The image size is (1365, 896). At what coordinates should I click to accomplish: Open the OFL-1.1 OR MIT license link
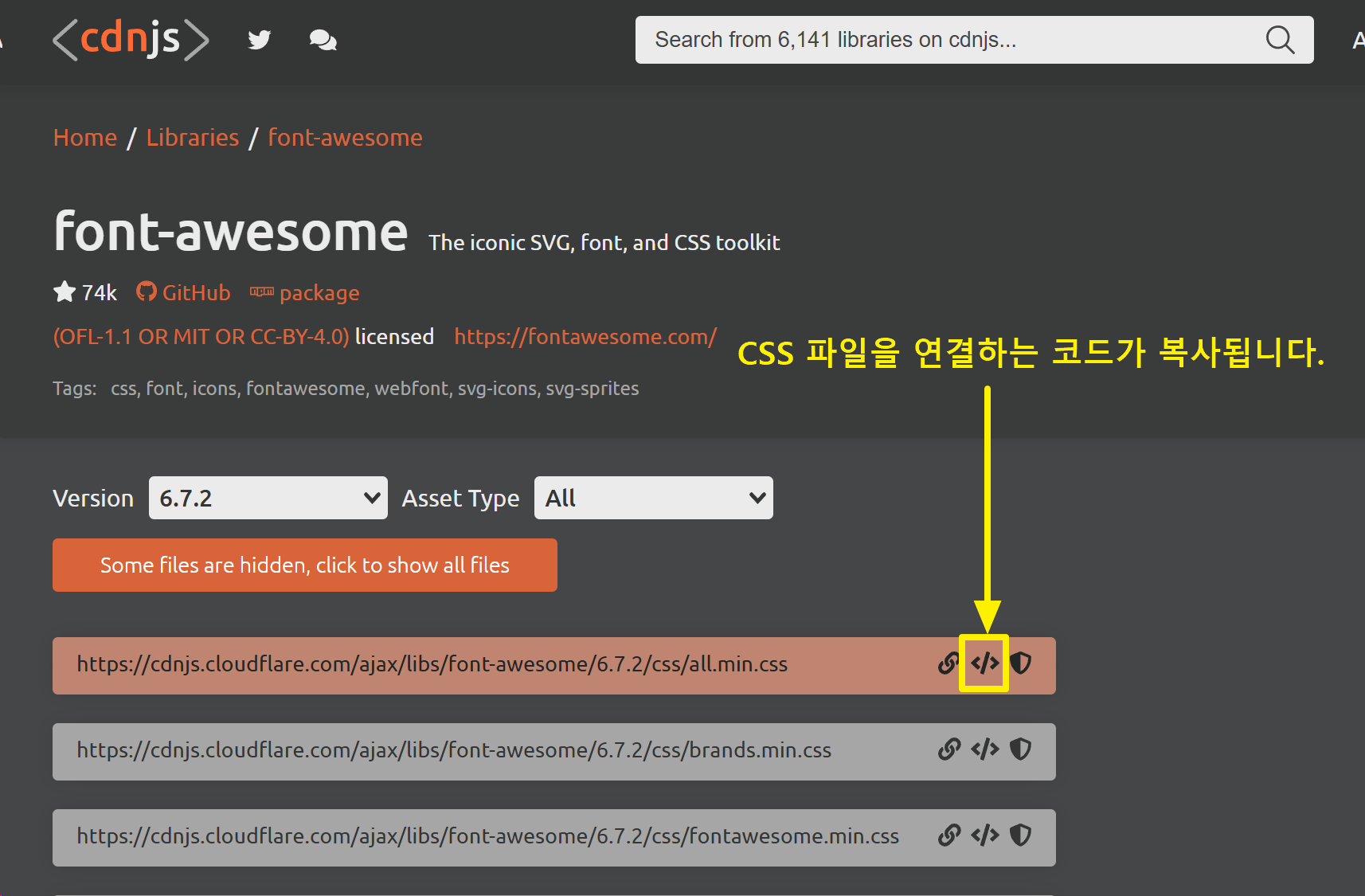point(201,337)
